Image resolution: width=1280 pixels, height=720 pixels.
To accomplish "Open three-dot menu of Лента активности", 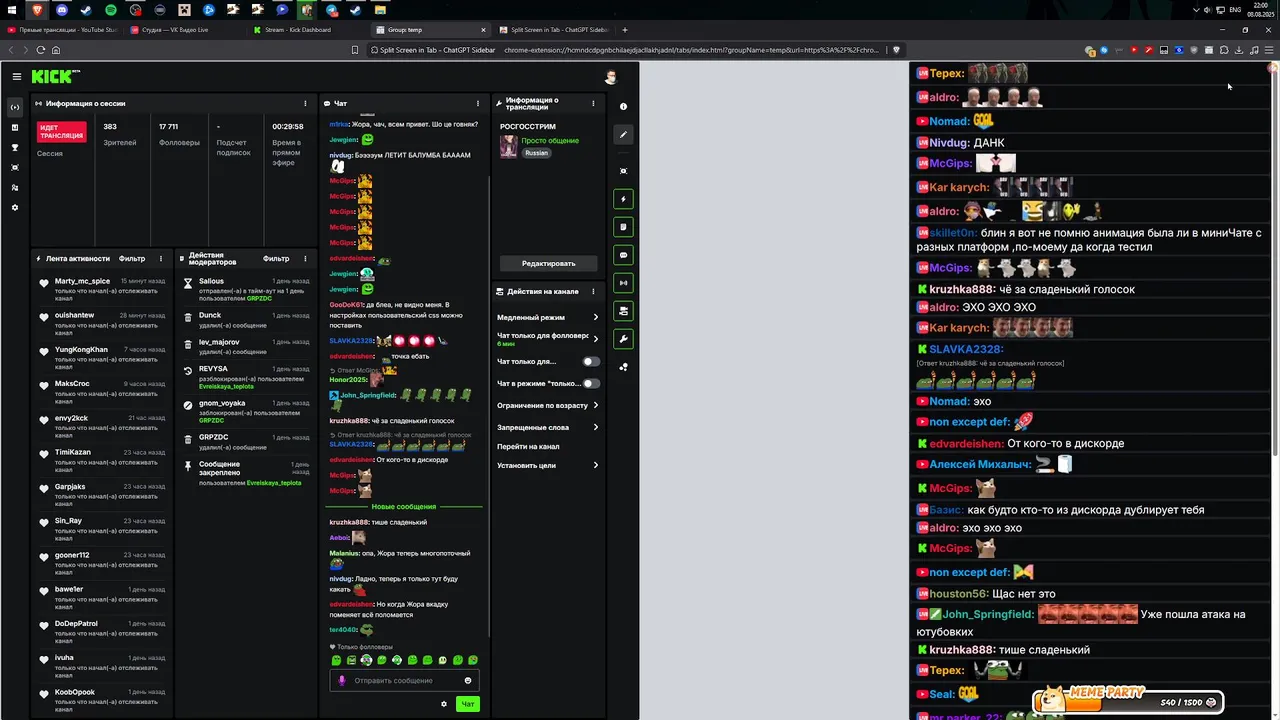I will pyautogui.click(x=161, y=259).
